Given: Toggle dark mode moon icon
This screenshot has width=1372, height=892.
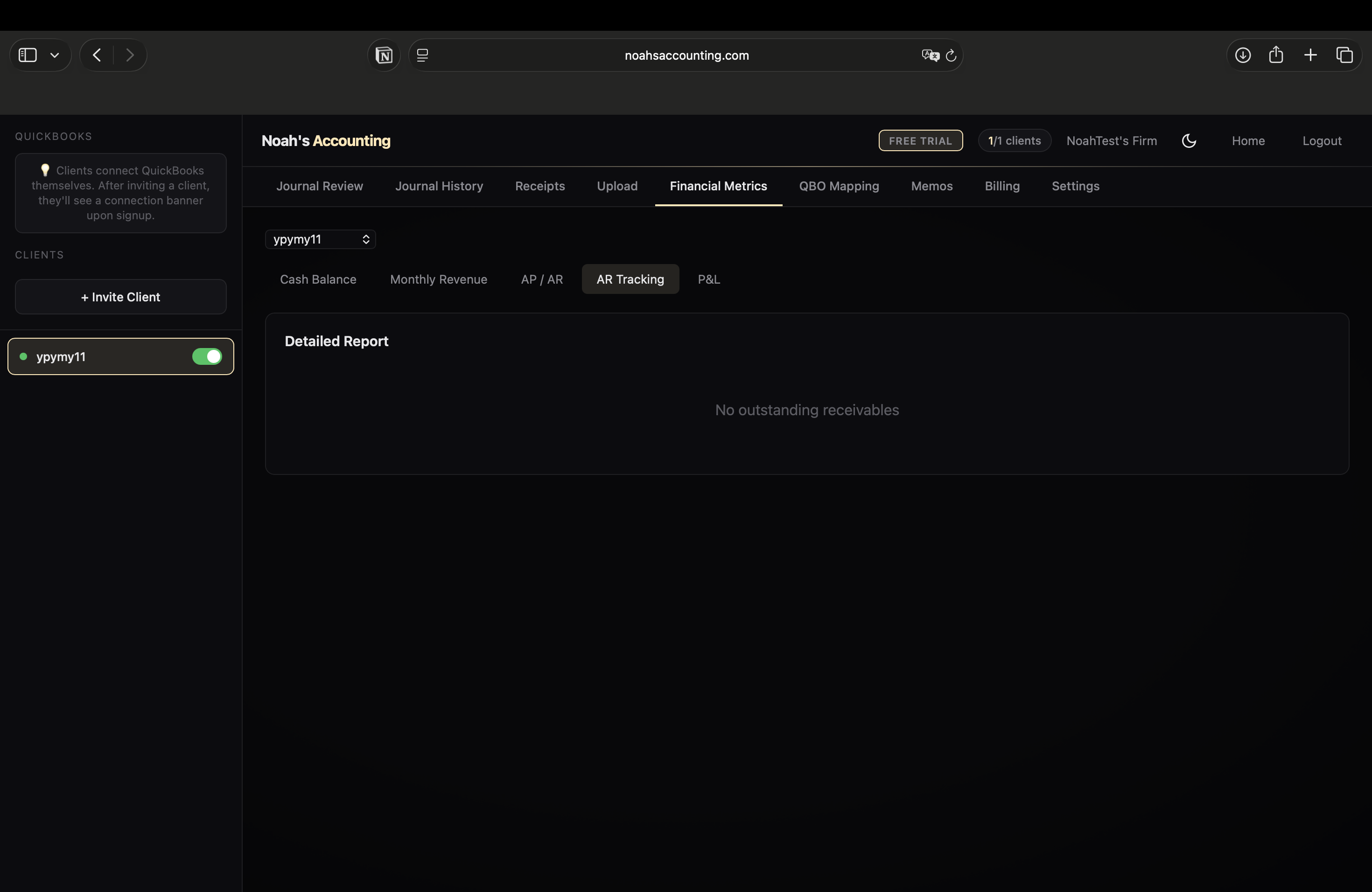Looking at the screenshot, I should 1189,140.
